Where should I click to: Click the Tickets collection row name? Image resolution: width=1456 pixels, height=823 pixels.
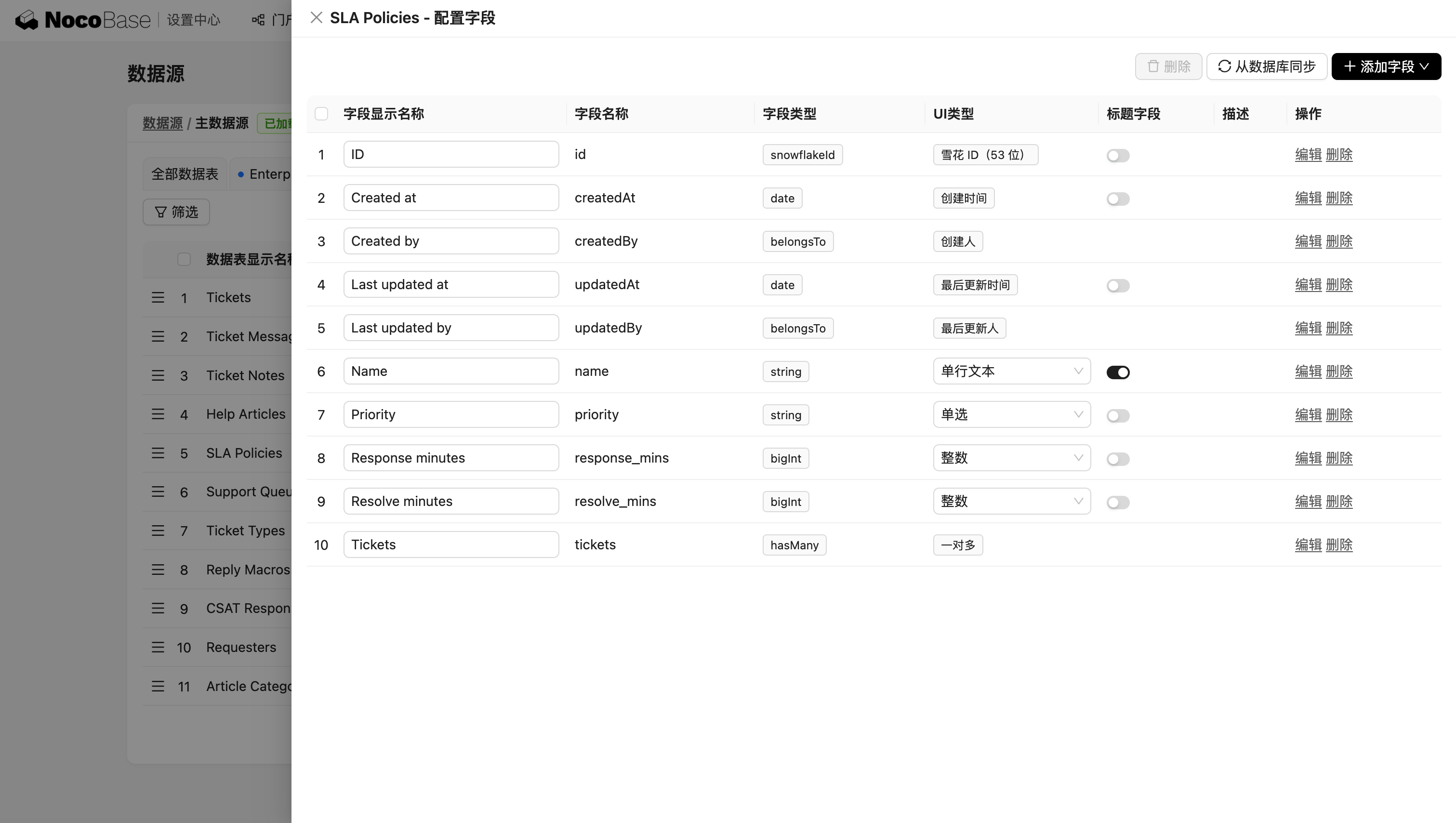(x=228, y=297)
